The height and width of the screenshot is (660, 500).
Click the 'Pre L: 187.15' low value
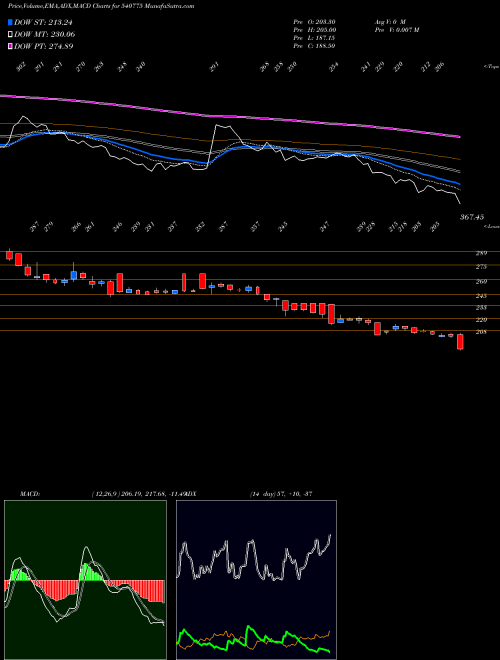click(x=314, y=38)
